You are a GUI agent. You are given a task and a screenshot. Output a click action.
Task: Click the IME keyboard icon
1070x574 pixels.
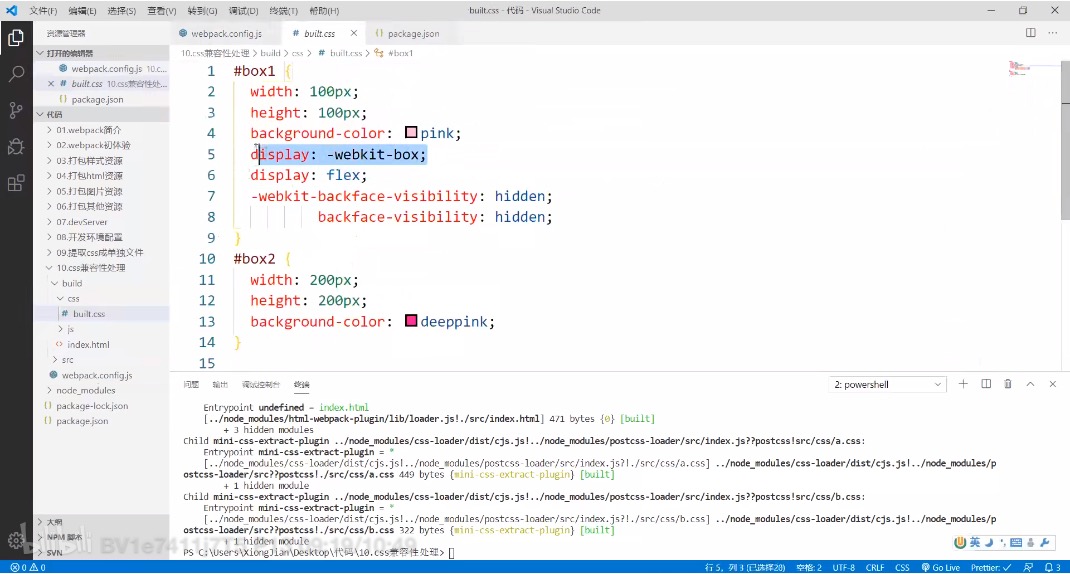click(1016, 543)
